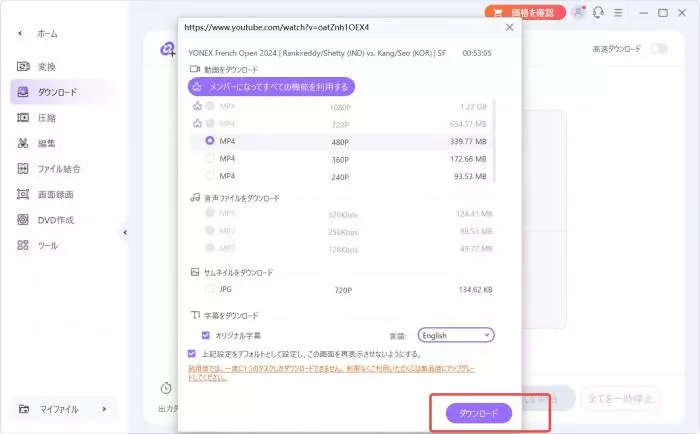The height and width of the screenshot is (434, 700).
Task: Select MP4 240P radio option
Action: [210, 175]
